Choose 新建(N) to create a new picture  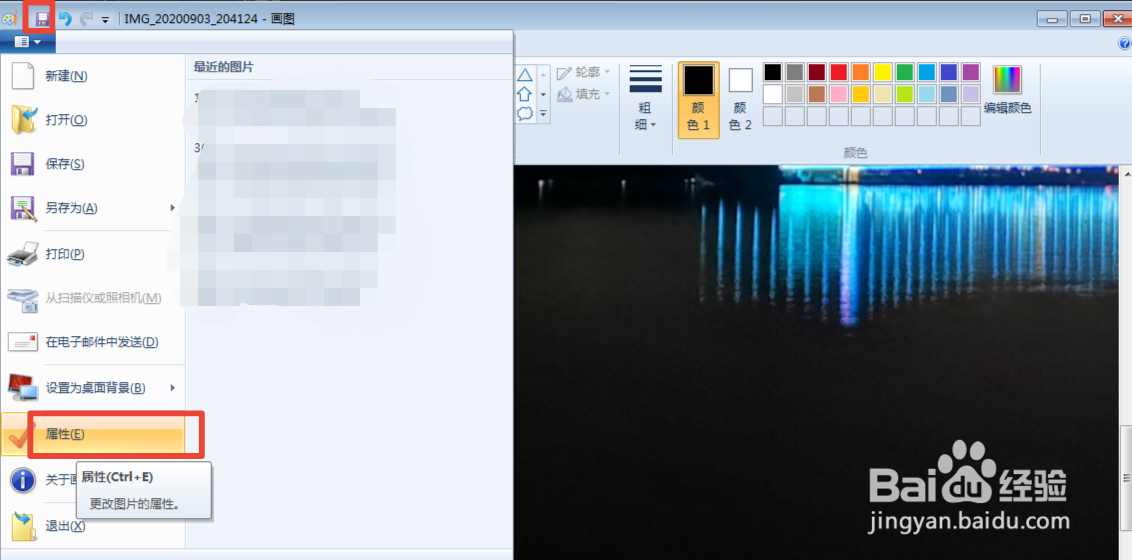pyautogui.click(x=92, y=76)
